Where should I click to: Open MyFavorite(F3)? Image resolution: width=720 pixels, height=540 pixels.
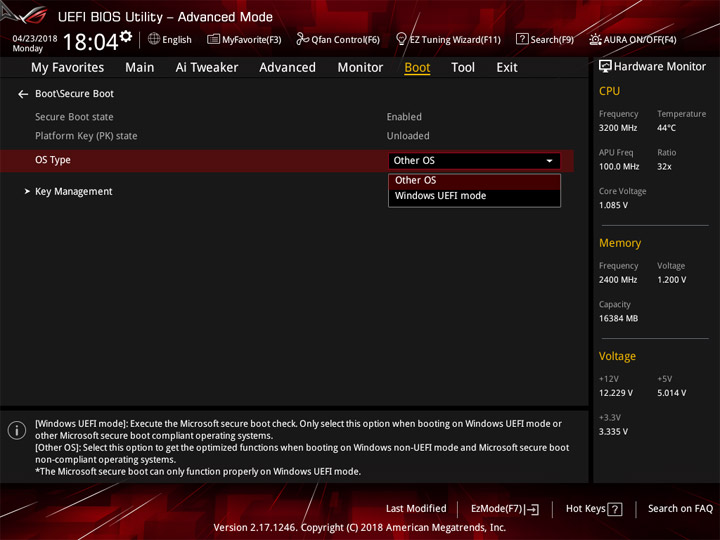point(244,39)
